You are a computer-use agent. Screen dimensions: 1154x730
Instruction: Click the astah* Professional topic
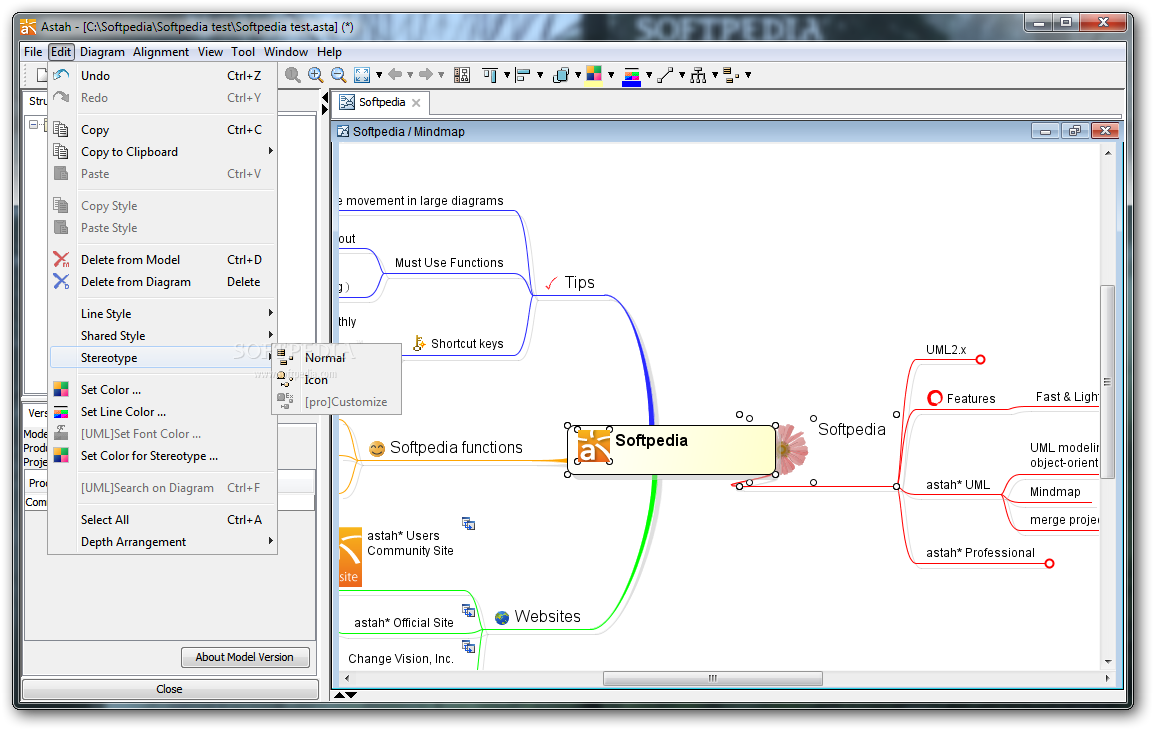pyautogui.click(x=980, y=553)
